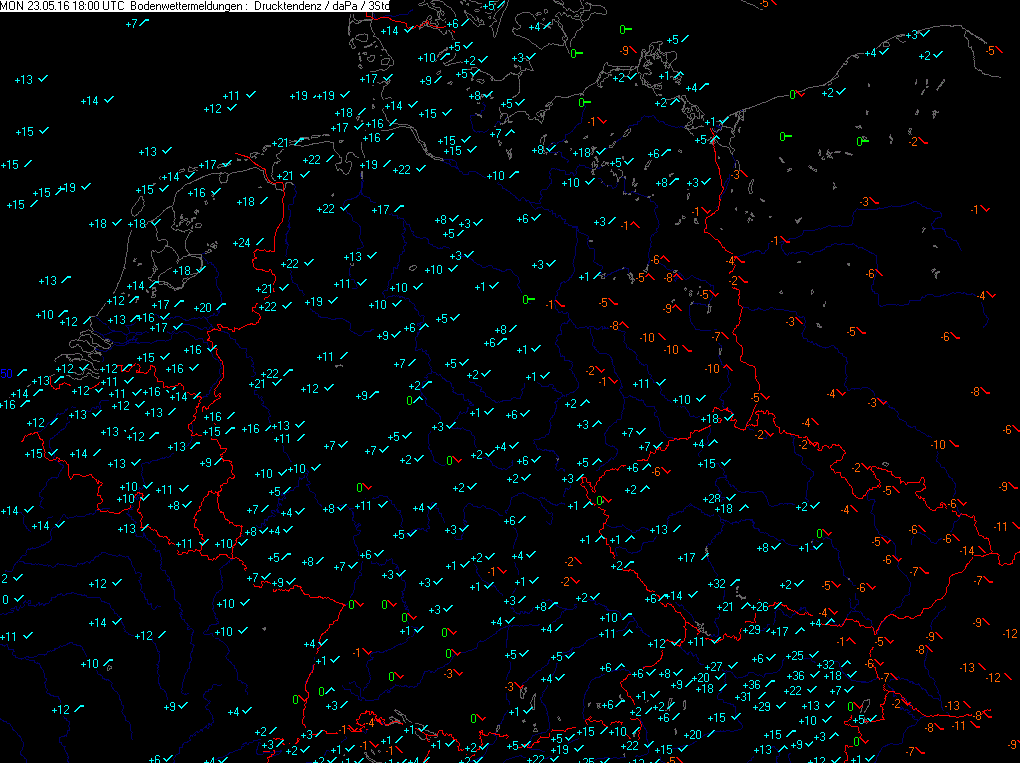Click the topmost green 0 above -9
Image resolution: width=1020 pixels, height=763 pixels.
(x=623, y=30)
